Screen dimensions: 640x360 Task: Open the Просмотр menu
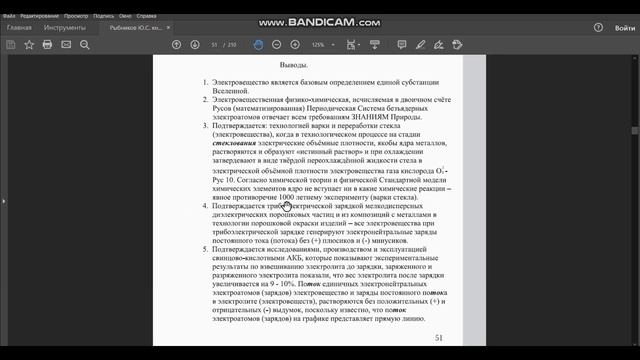tap(76, 16)
